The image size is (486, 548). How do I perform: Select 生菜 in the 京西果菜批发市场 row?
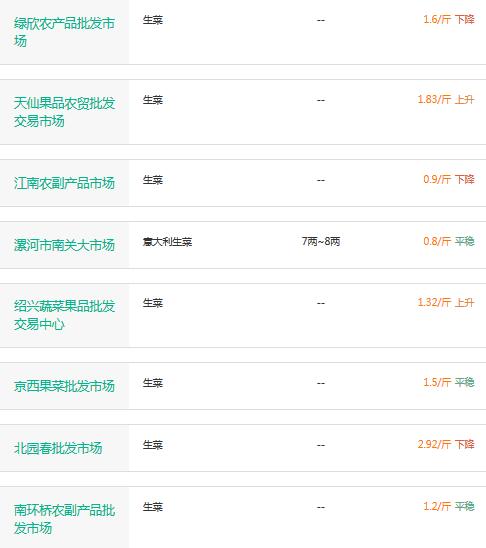click(153, 383)
